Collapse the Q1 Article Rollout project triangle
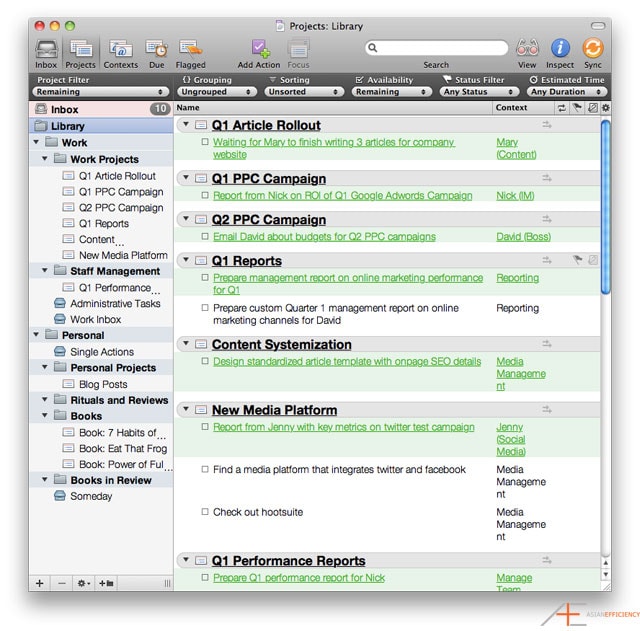The width and height of the screenshot is (640, 631). tap(186, 124)
